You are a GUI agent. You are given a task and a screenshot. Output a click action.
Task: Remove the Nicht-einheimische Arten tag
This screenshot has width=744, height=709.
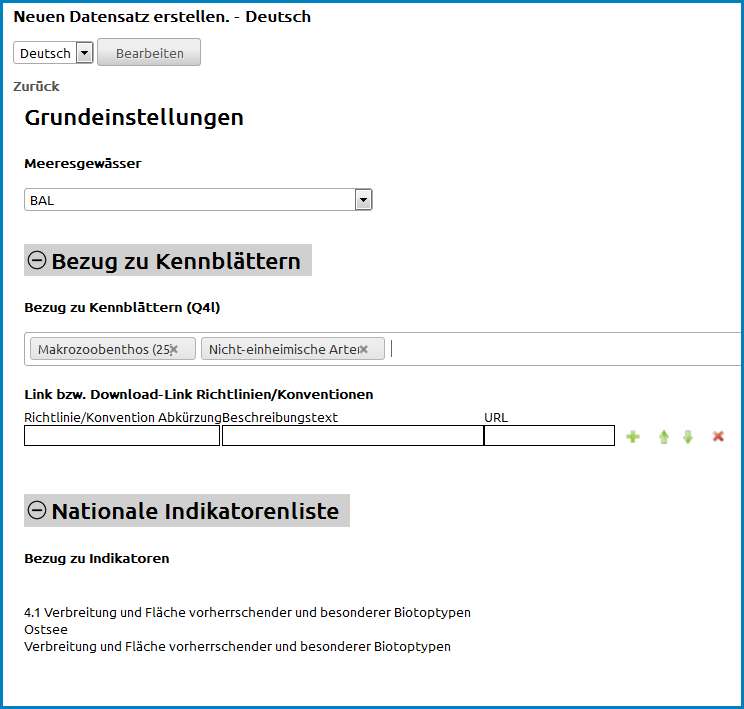364,349
